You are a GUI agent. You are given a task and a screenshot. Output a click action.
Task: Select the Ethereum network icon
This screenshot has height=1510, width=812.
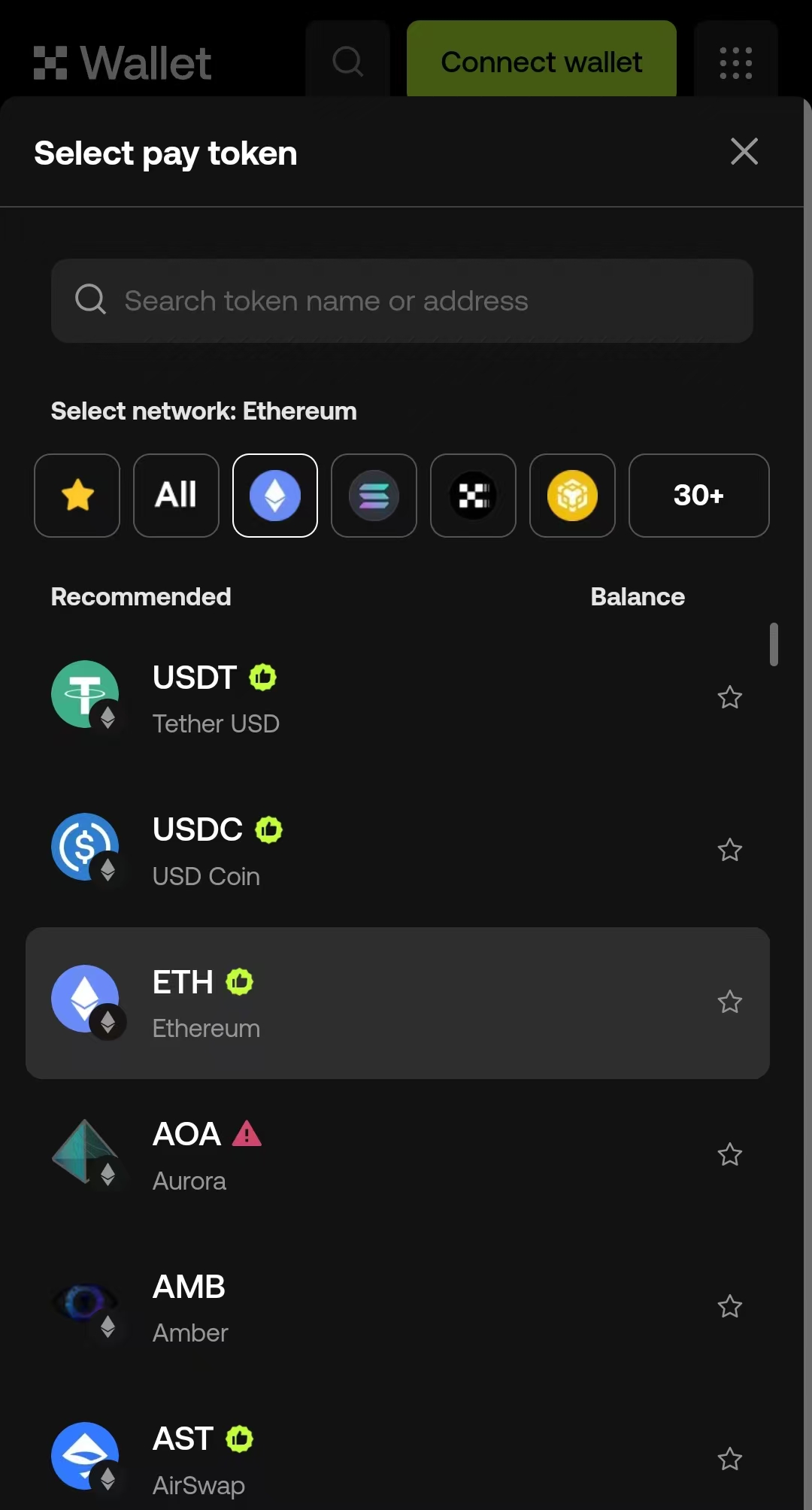click(275, 496)
